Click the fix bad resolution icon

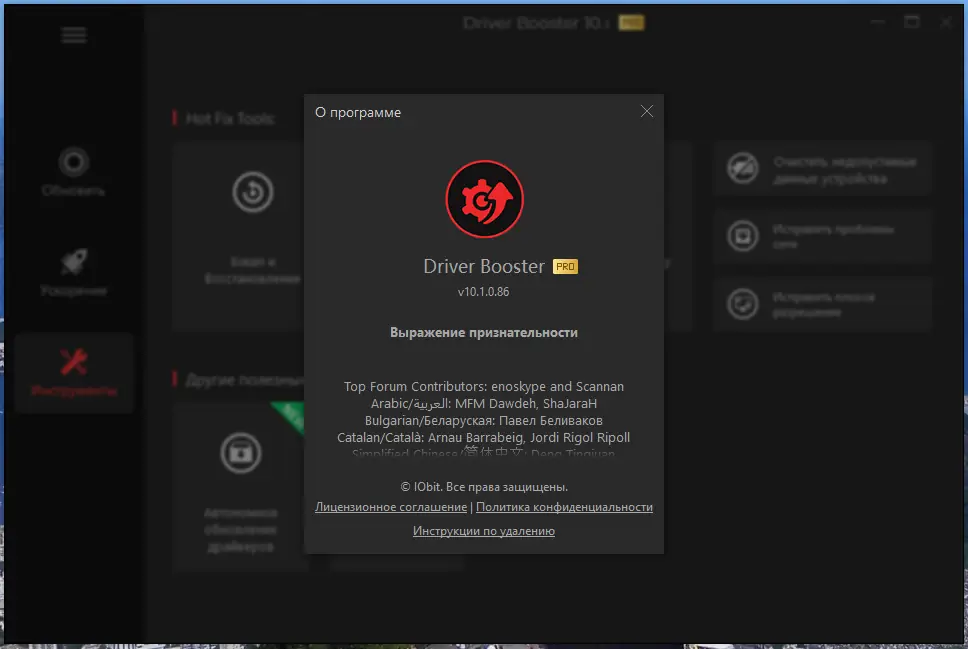pyautogui.click(x=742, y=303)
